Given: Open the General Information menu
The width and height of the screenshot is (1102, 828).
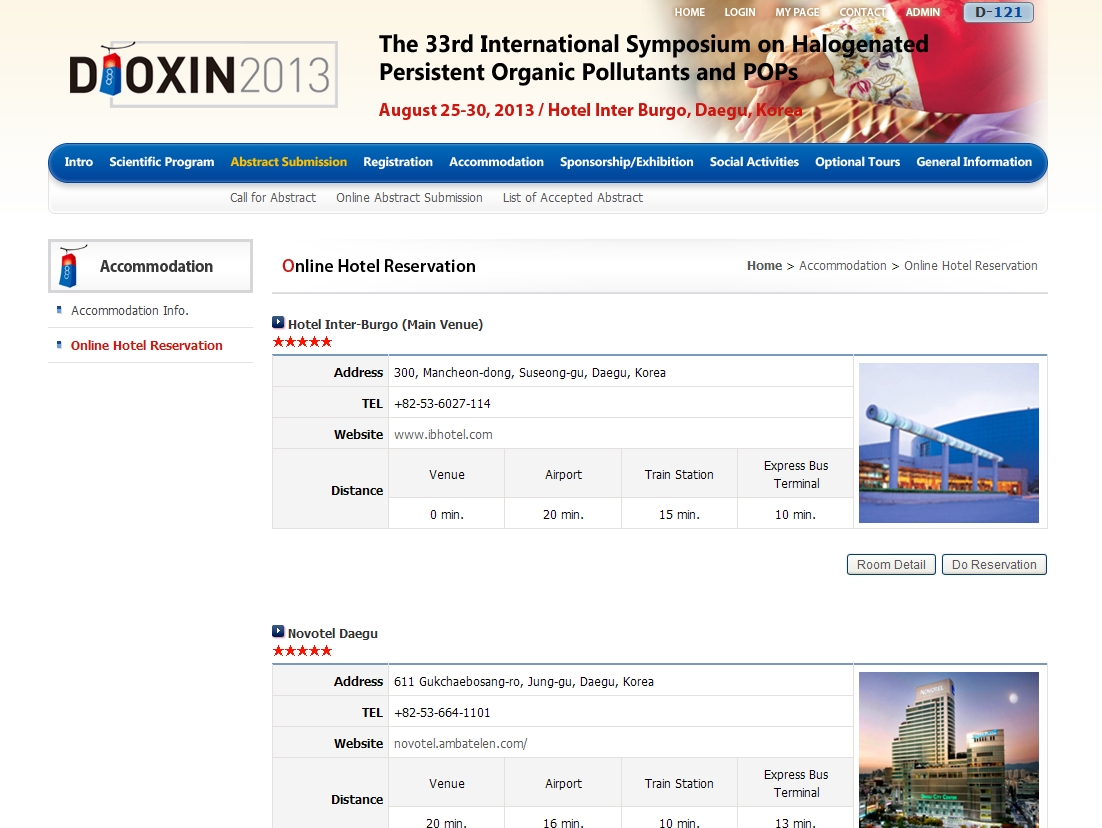Looking at the screenshot, I should [974, 162].
